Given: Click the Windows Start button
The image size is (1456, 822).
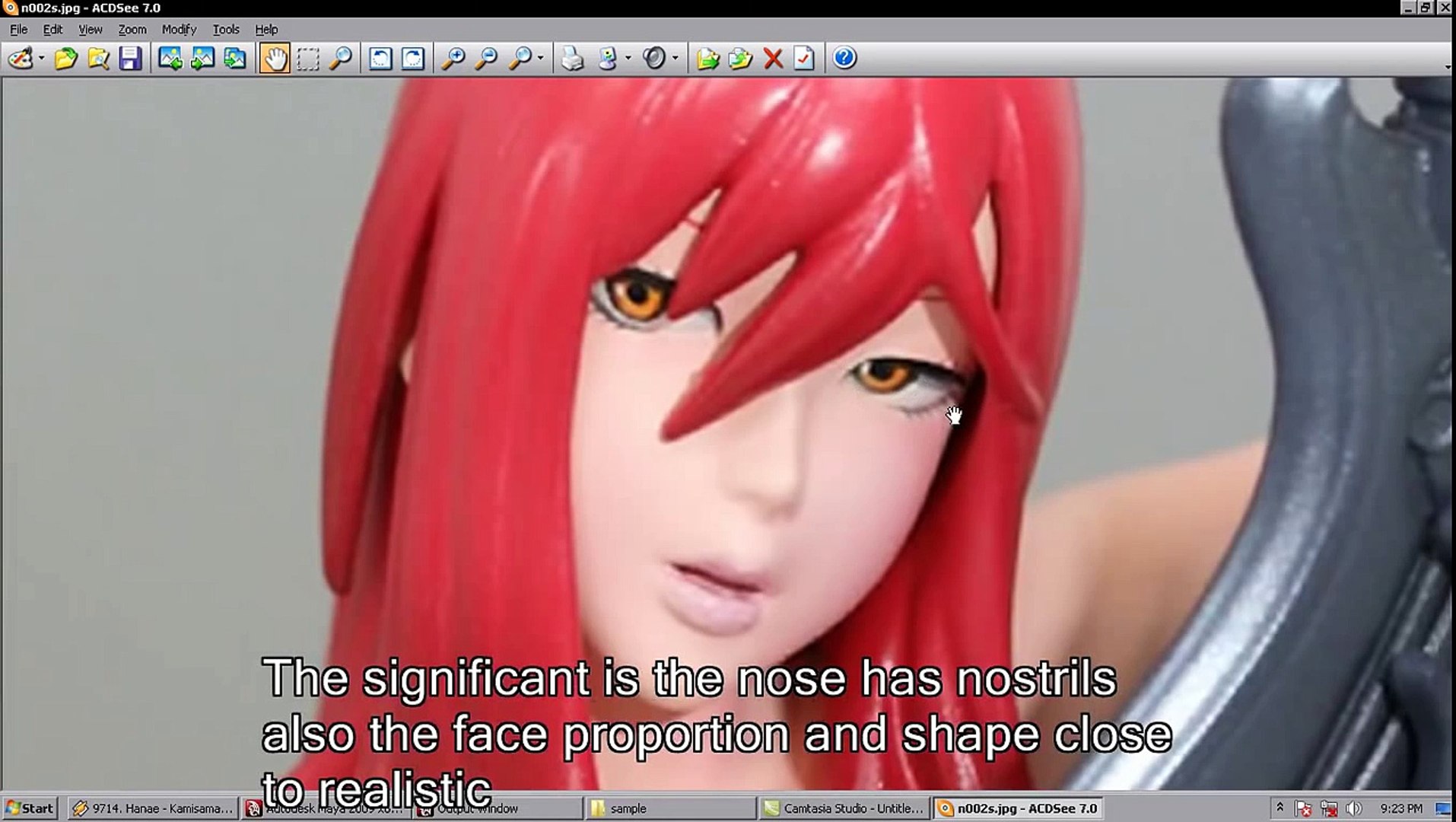Looking at the screenshot, I should [x=29, y=808].
